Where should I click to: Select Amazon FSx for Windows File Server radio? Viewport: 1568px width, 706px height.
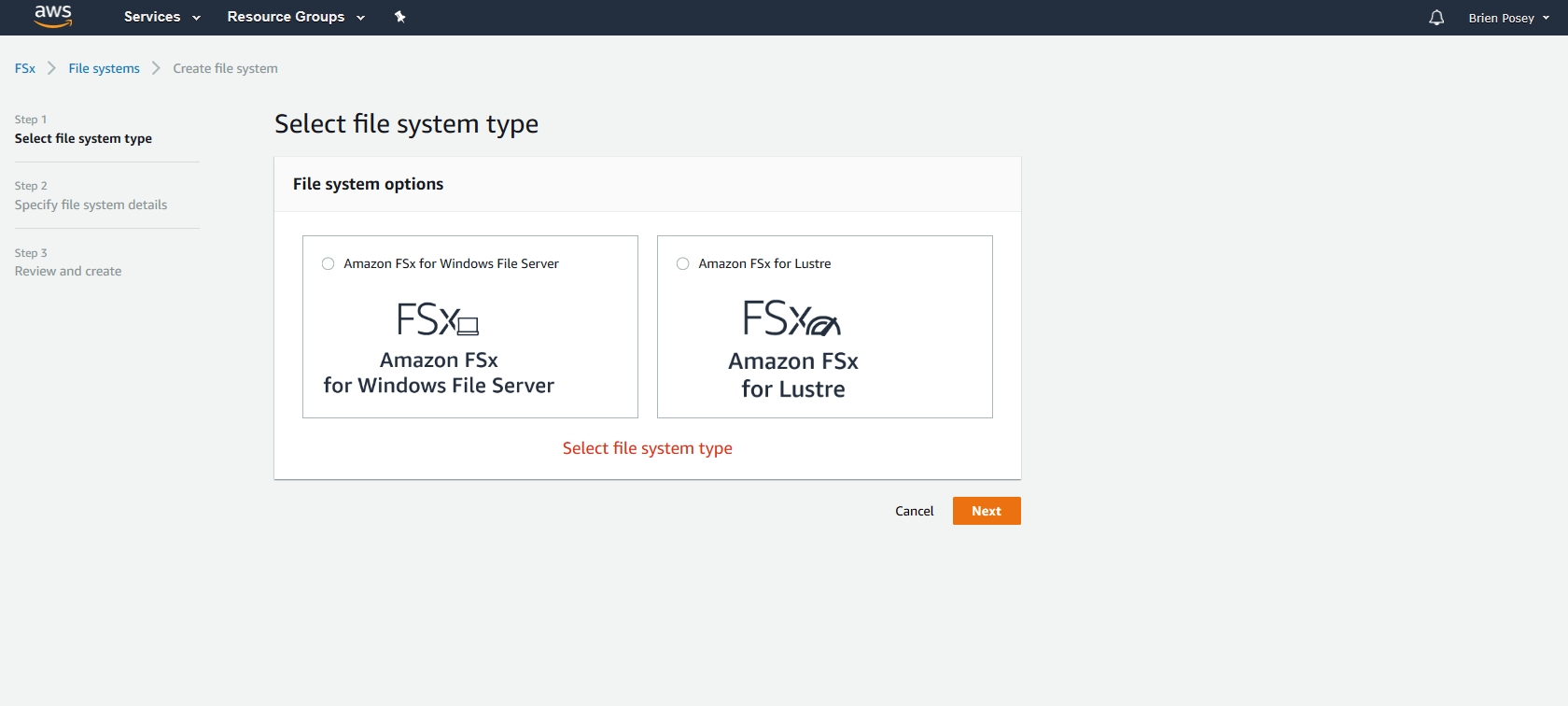(328, 263)
